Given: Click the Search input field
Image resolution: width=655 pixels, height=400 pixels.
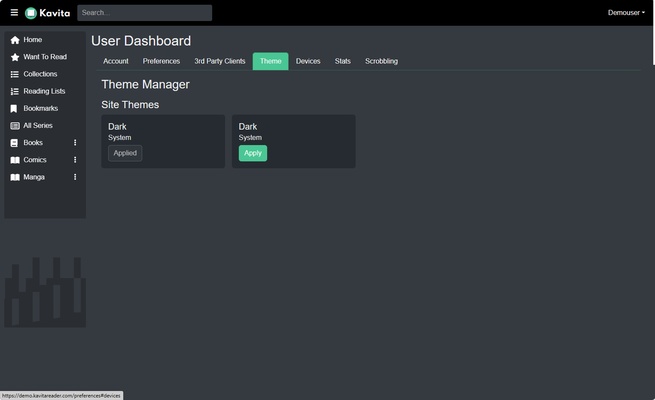Looking at the screenshot, I should pos(144,13).
